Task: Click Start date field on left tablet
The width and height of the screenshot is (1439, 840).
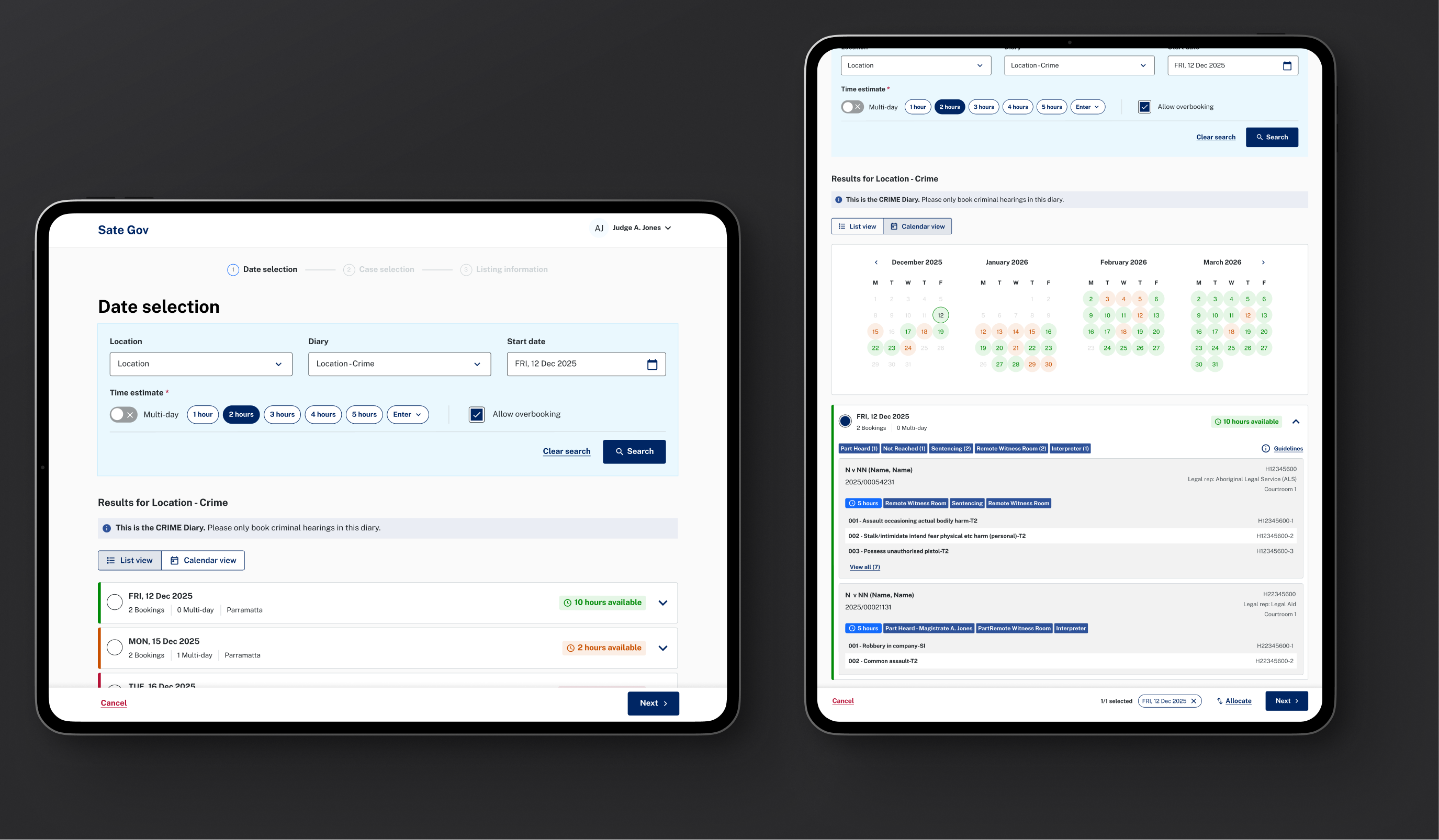Action: coord(587,364)
